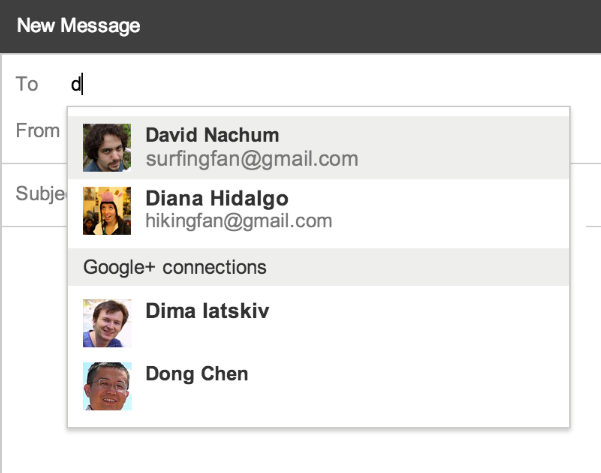Screen dimensions: 601x473
Task: Choose Dima Iatskiv from Google+ connections
Action: (x=319, y=323)
